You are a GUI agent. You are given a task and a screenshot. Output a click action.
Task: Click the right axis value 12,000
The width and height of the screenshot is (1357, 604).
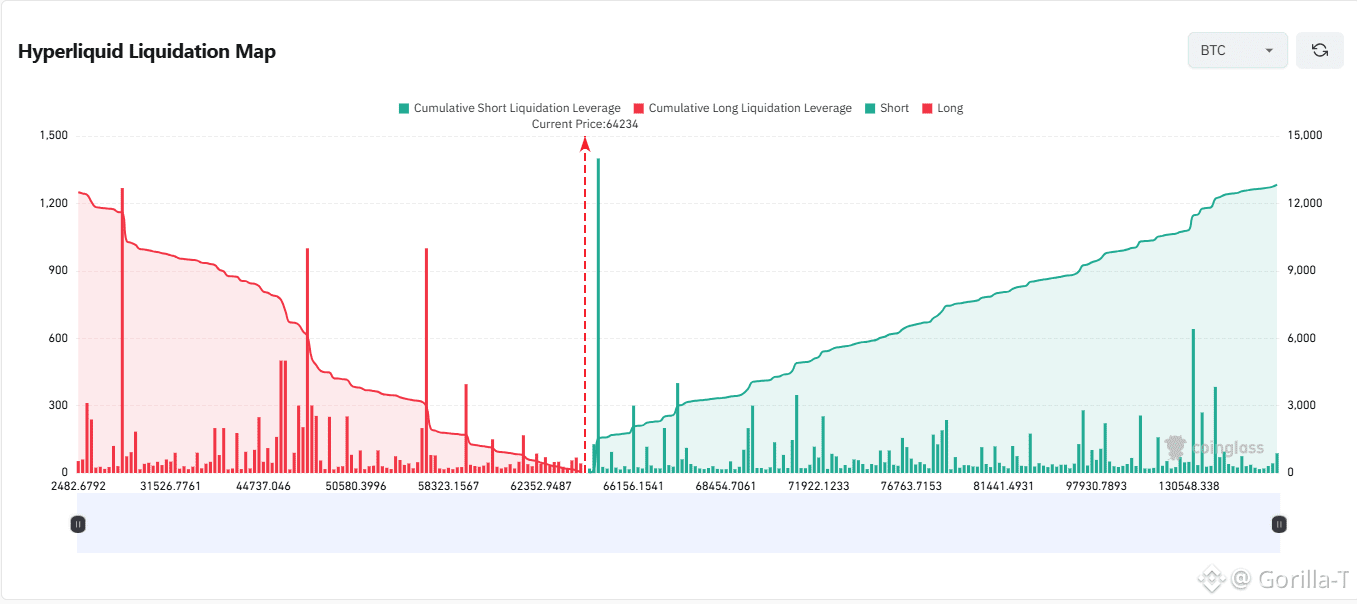1305,203
